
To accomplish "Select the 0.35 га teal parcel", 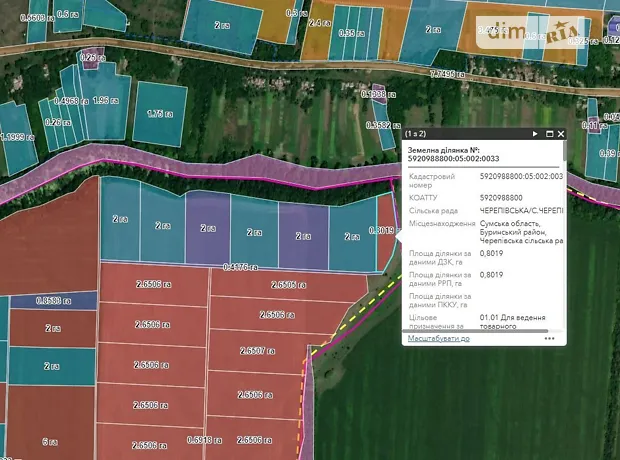I will point(350,32).
